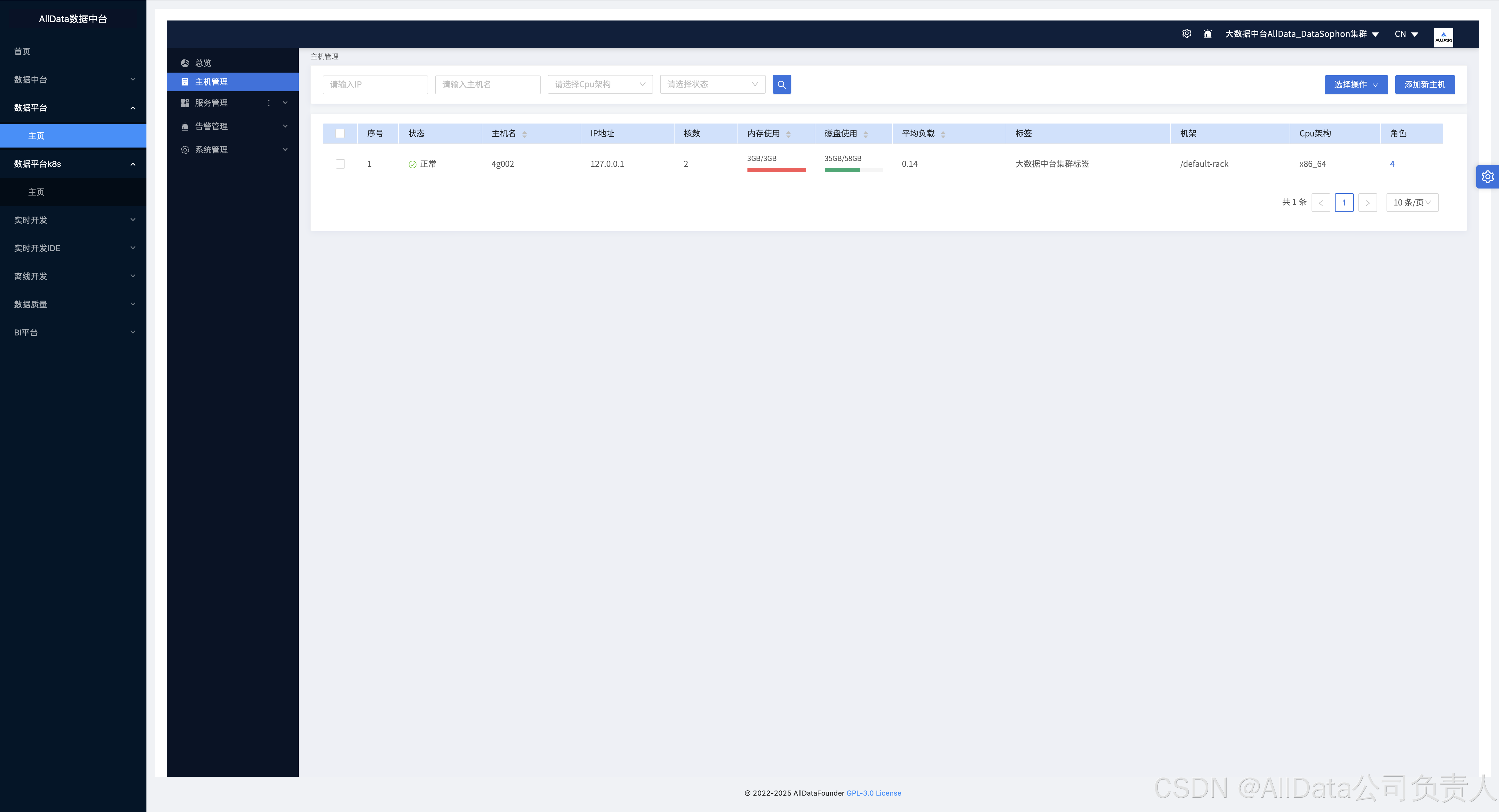
Task: Sort the table by 主机名 column
Action: pos(524,134)
